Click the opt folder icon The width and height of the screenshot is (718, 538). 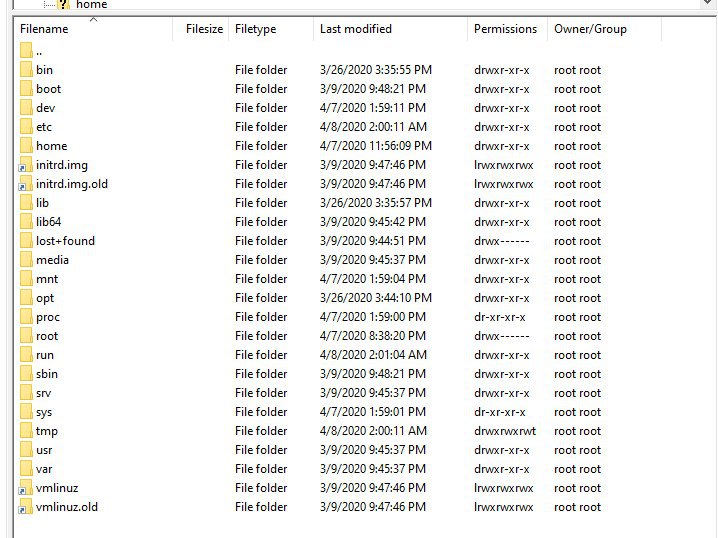(26, 298)
